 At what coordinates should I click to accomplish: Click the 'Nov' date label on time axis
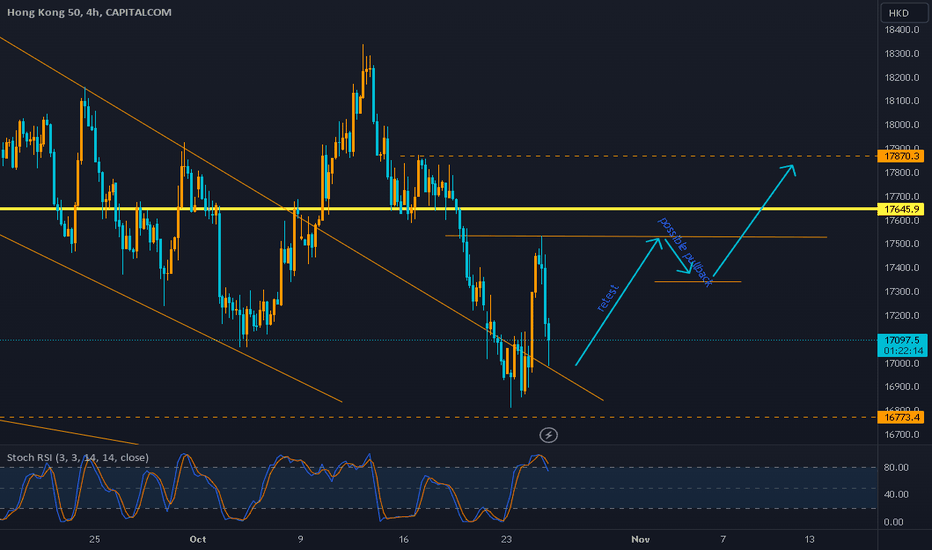coord(640,539)
